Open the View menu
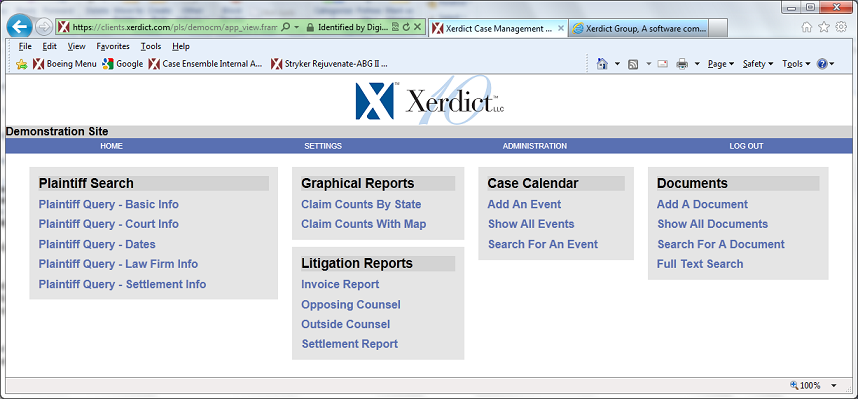The width and height of the screenshot is (858, 399). (77, 47)
